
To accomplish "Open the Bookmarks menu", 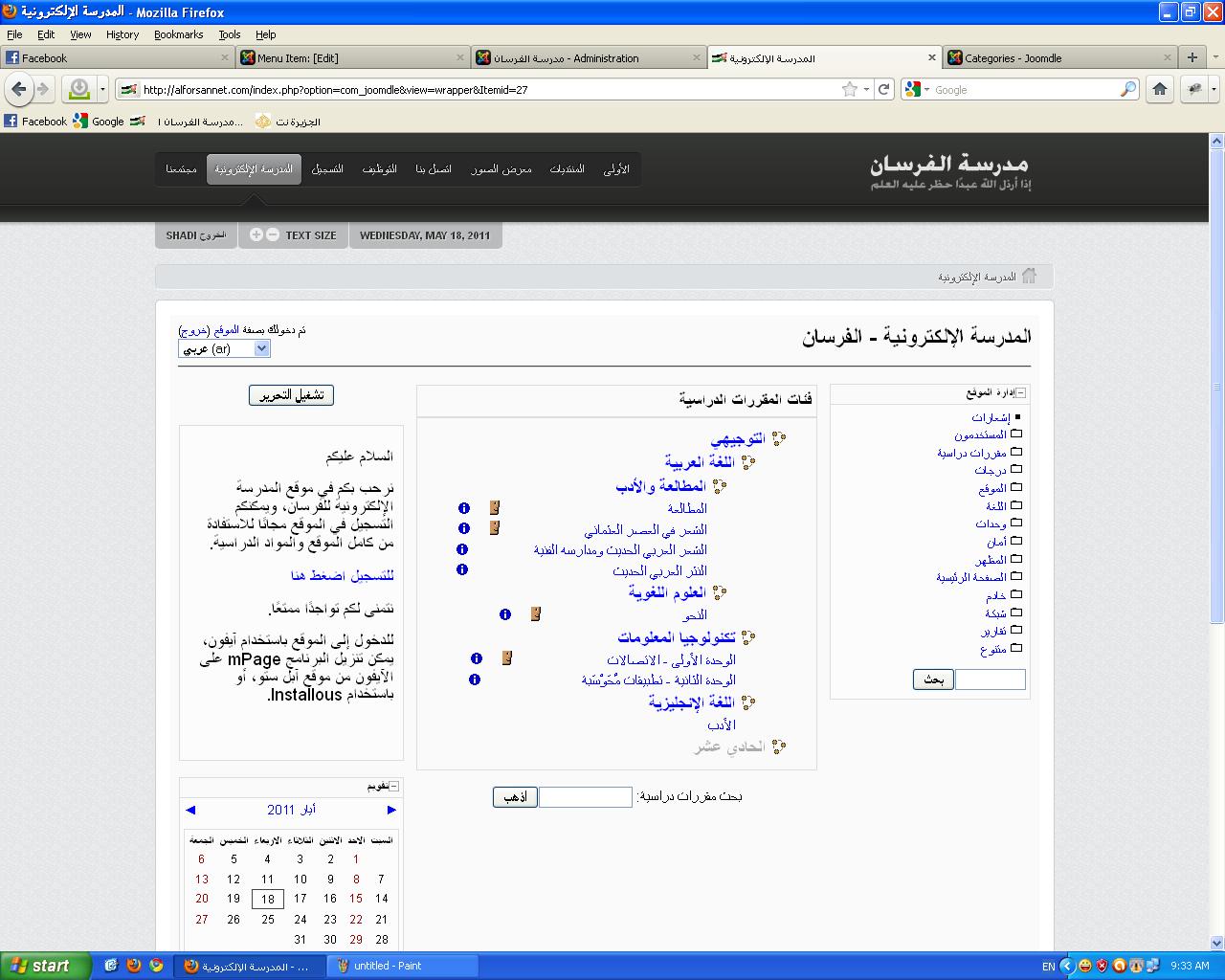I will [178, 34].
